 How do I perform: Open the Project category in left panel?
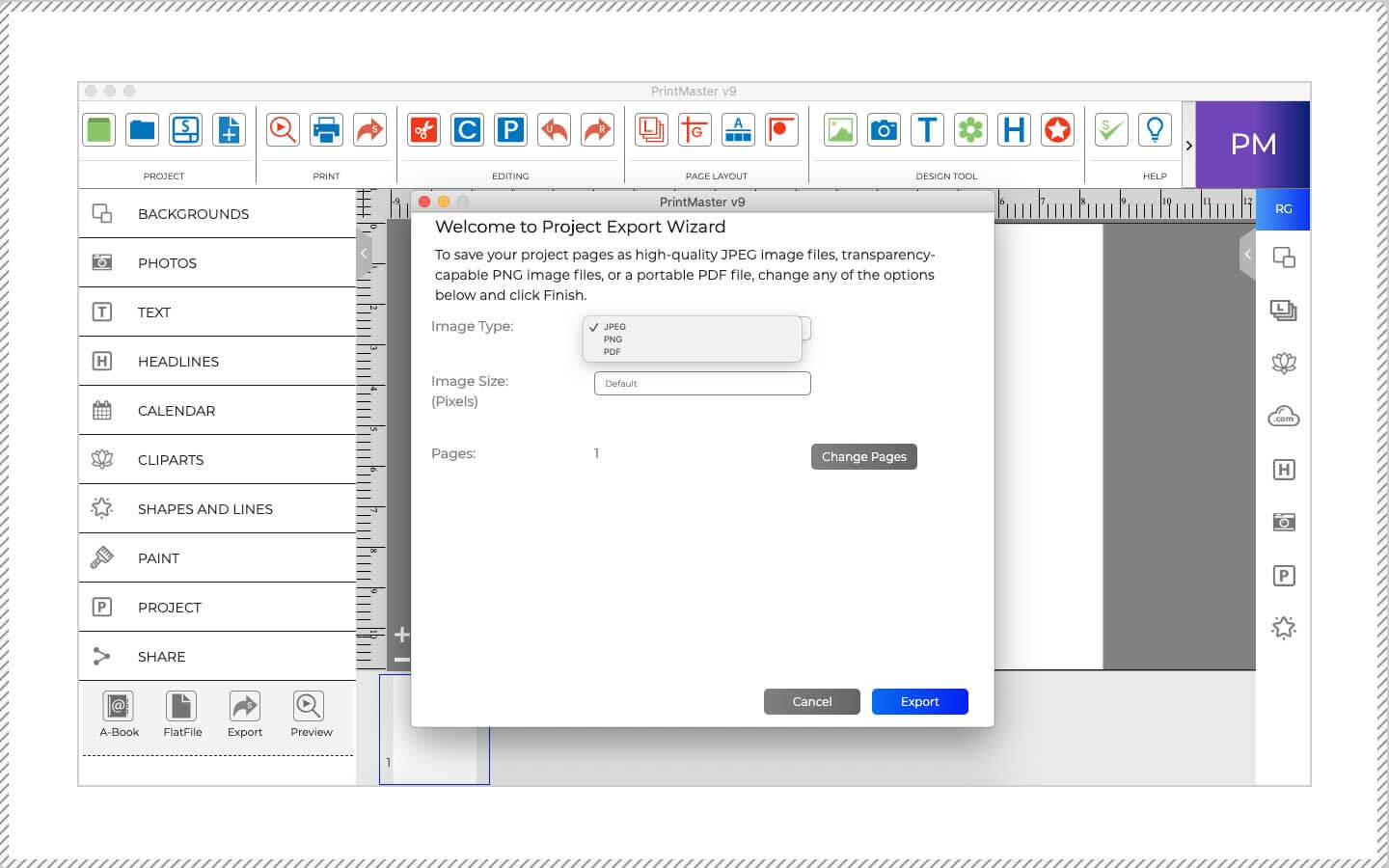point(217,607)
